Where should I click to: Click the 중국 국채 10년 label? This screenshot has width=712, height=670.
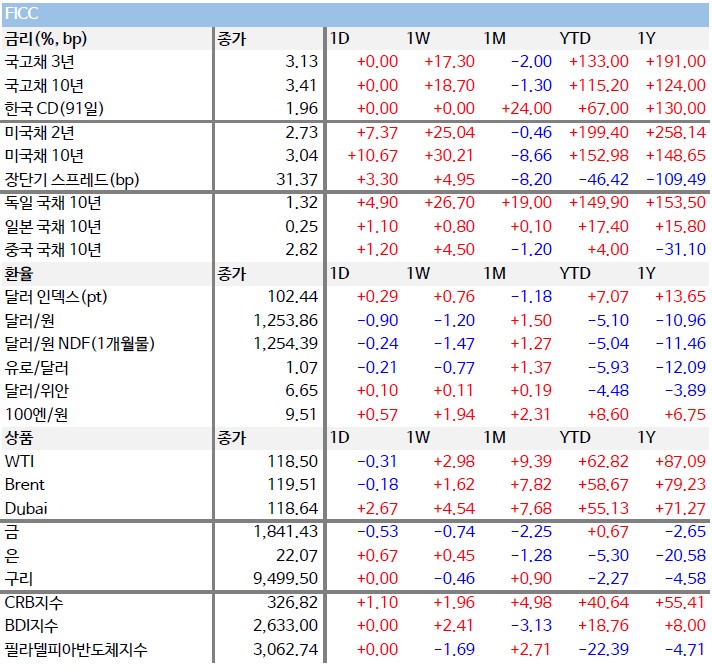coord(53,250)
